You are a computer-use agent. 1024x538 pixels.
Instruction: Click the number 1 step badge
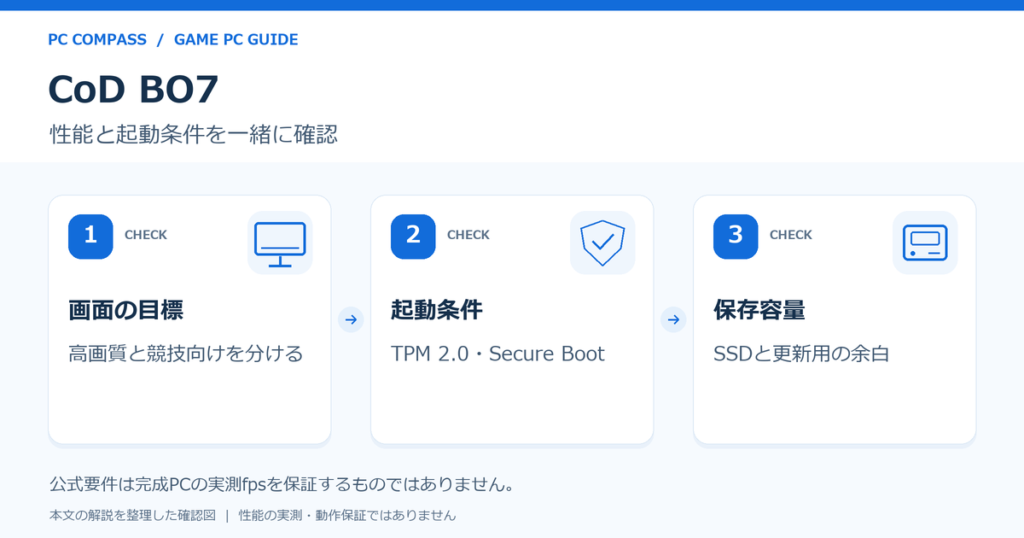click(x=90, y=236)
